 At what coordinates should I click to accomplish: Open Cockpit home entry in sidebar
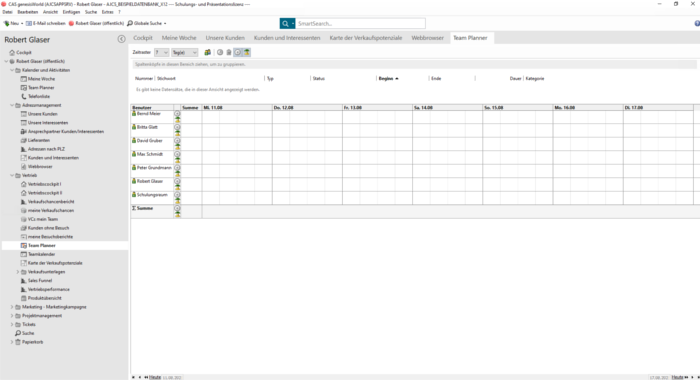tap(24, 52)
